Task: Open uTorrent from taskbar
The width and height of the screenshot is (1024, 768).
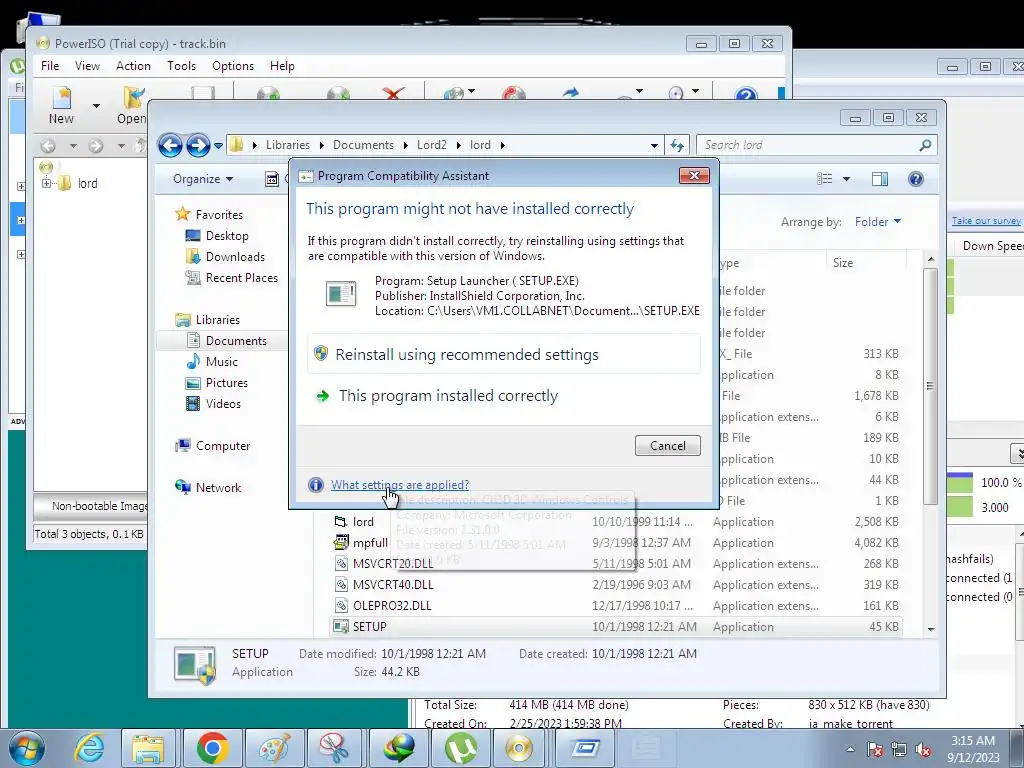Action: tap(460, 748)
